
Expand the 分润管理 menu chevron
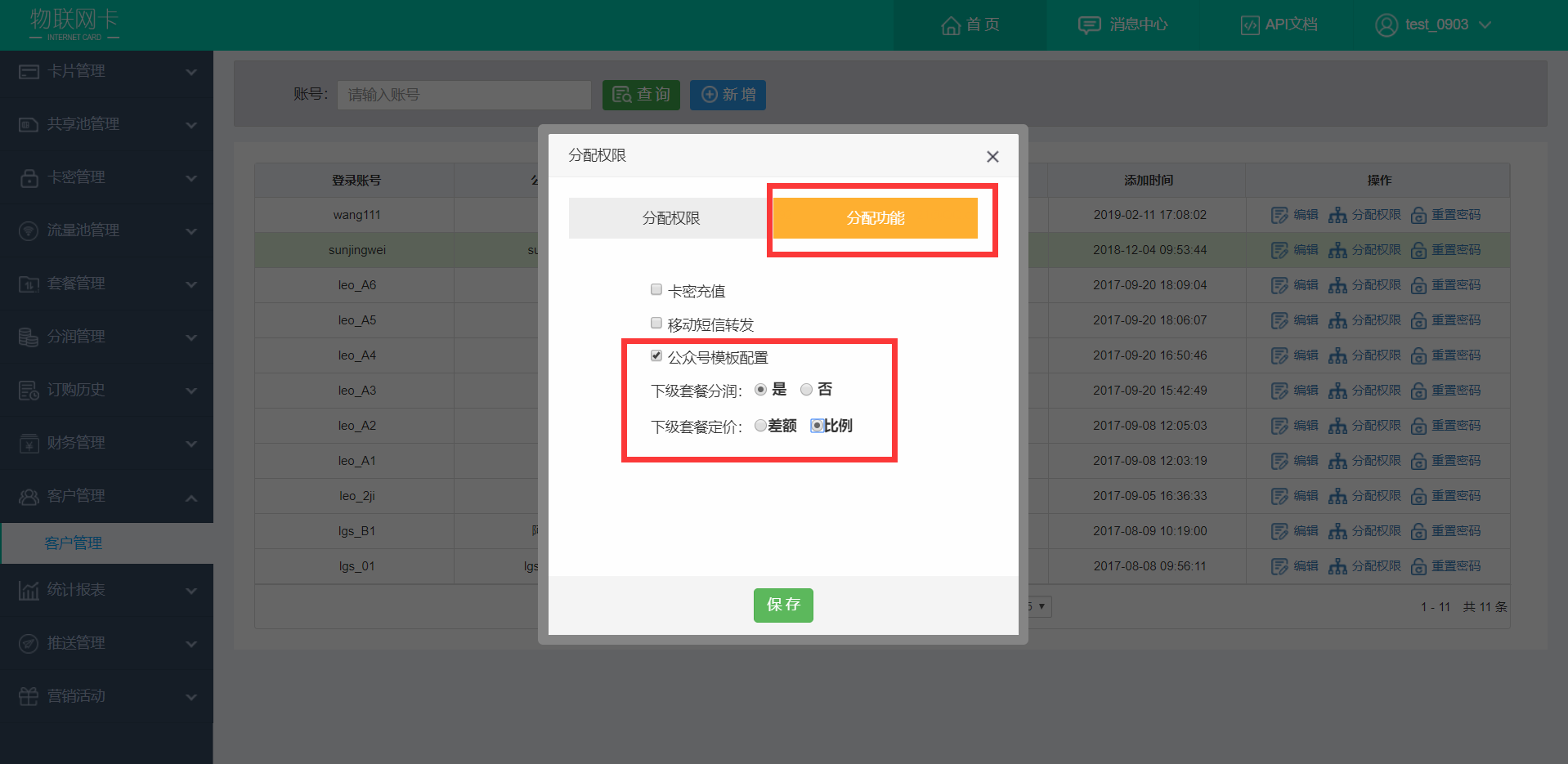click(x=191, y=337)
